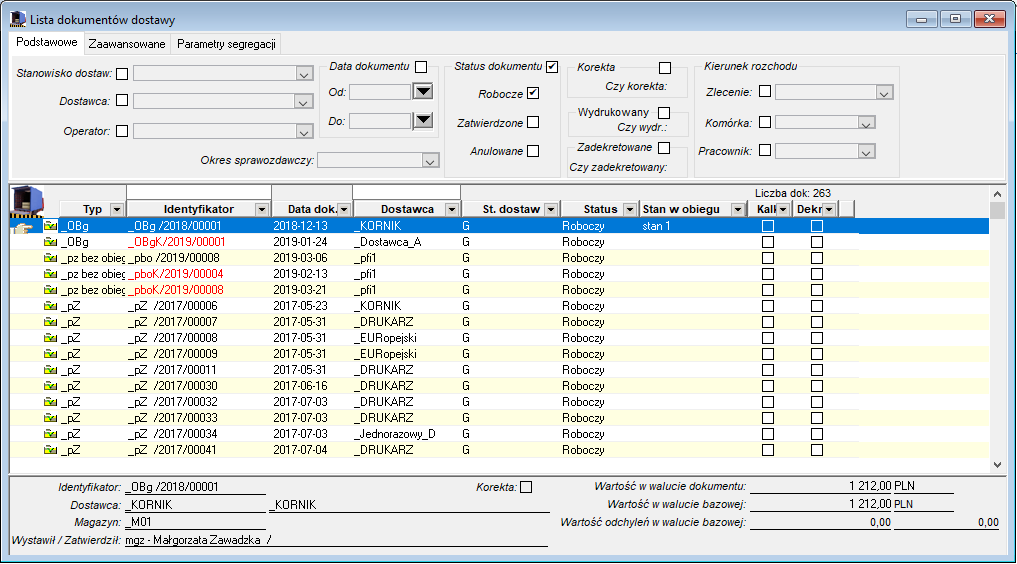
Task: Click the list scrollbar up arrow
Action: pos(997,194)
